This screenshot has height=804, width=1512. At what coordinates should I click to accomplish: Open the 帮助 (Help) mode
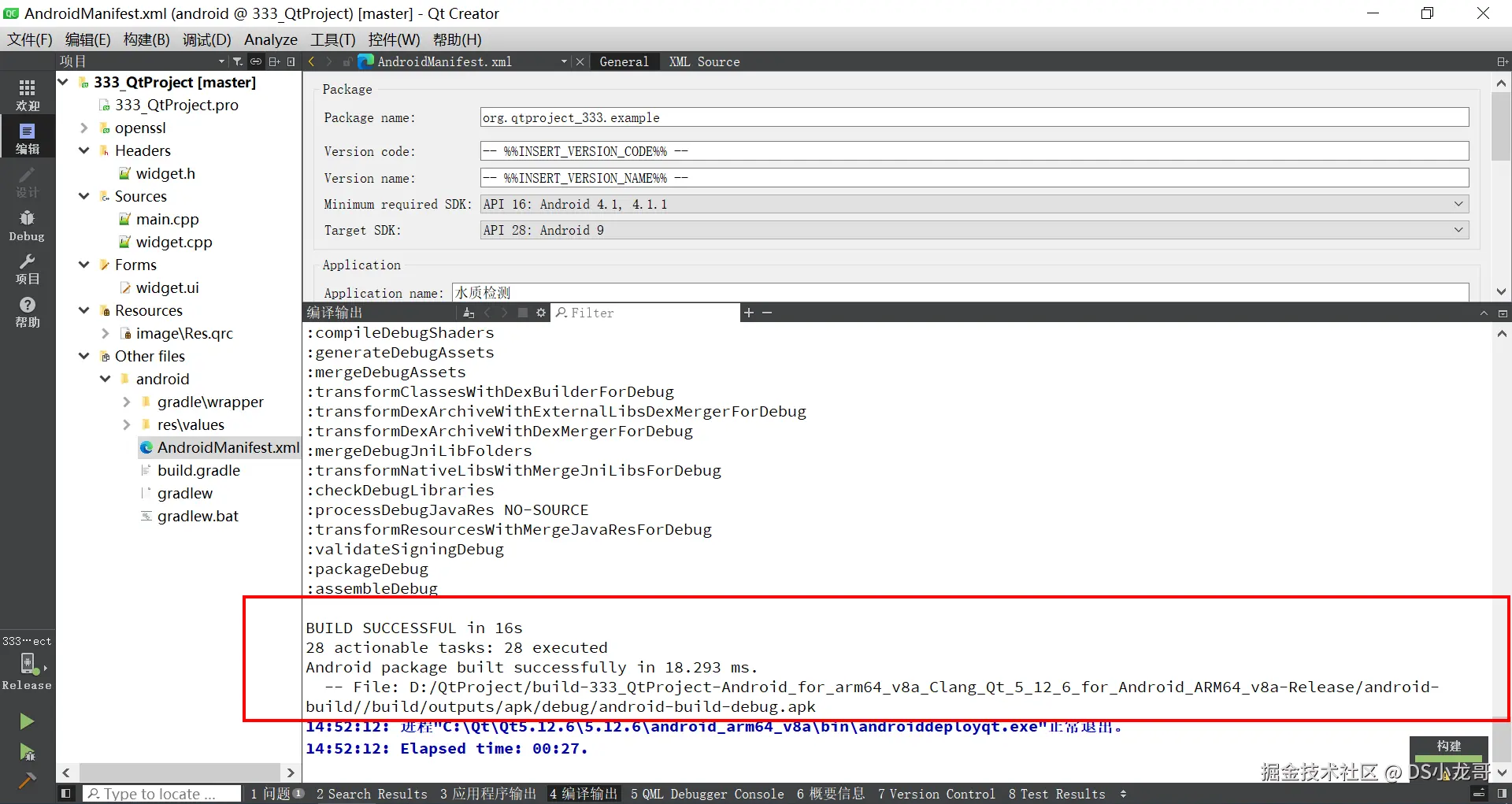28,312
